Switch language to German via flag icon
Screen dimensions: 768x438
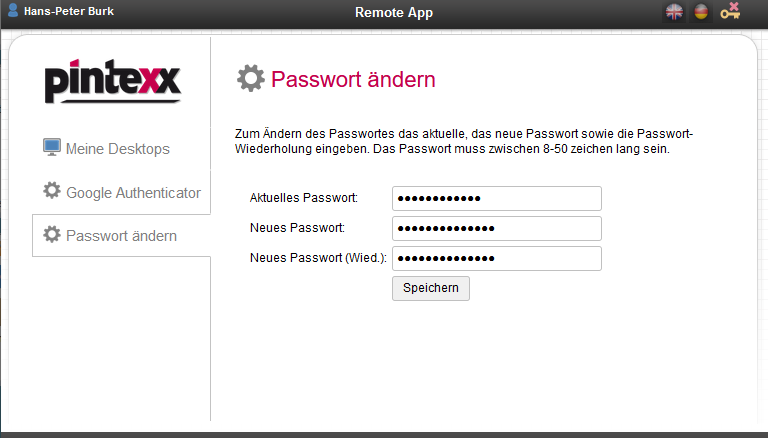[x=701, y=12]
